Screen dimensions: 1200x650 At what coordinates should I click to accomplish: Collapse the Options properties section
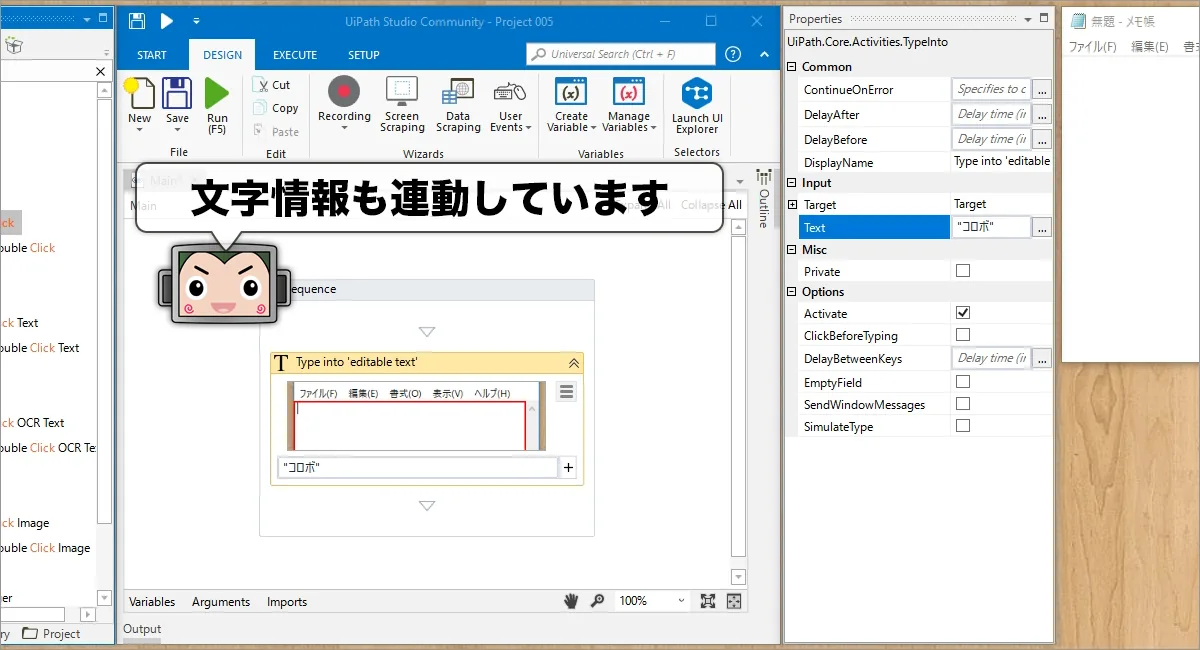792,291
